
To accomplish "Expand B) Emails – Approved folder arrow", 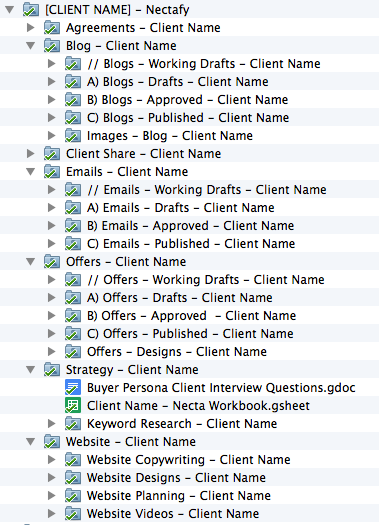I will (52, 225).
